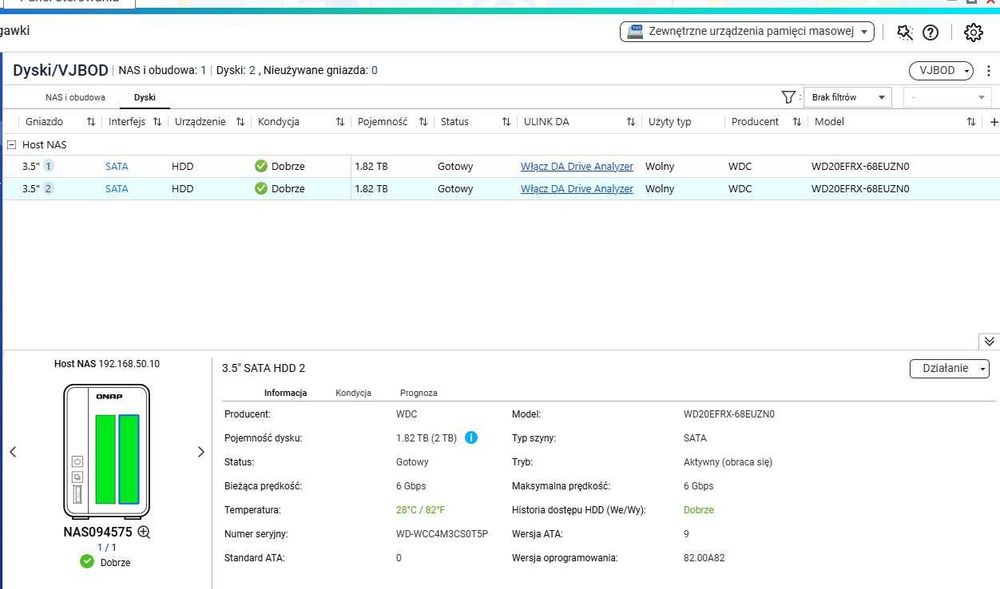Sort by the Interfejs column arrows

158,122
